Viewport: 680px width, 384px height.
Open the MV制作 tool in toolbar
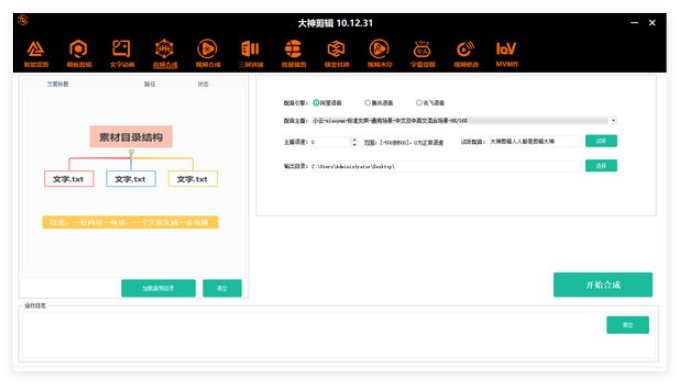click(507, 53)
